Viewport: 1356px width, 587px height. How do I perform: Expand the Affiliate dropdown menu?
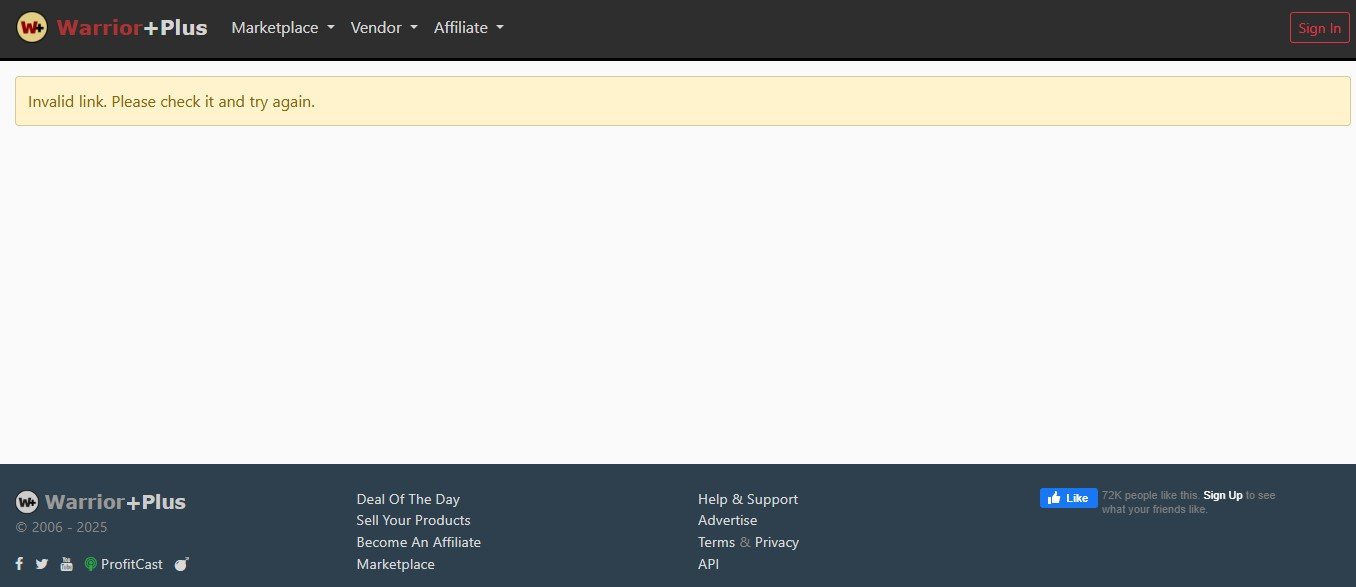[468, 28]
